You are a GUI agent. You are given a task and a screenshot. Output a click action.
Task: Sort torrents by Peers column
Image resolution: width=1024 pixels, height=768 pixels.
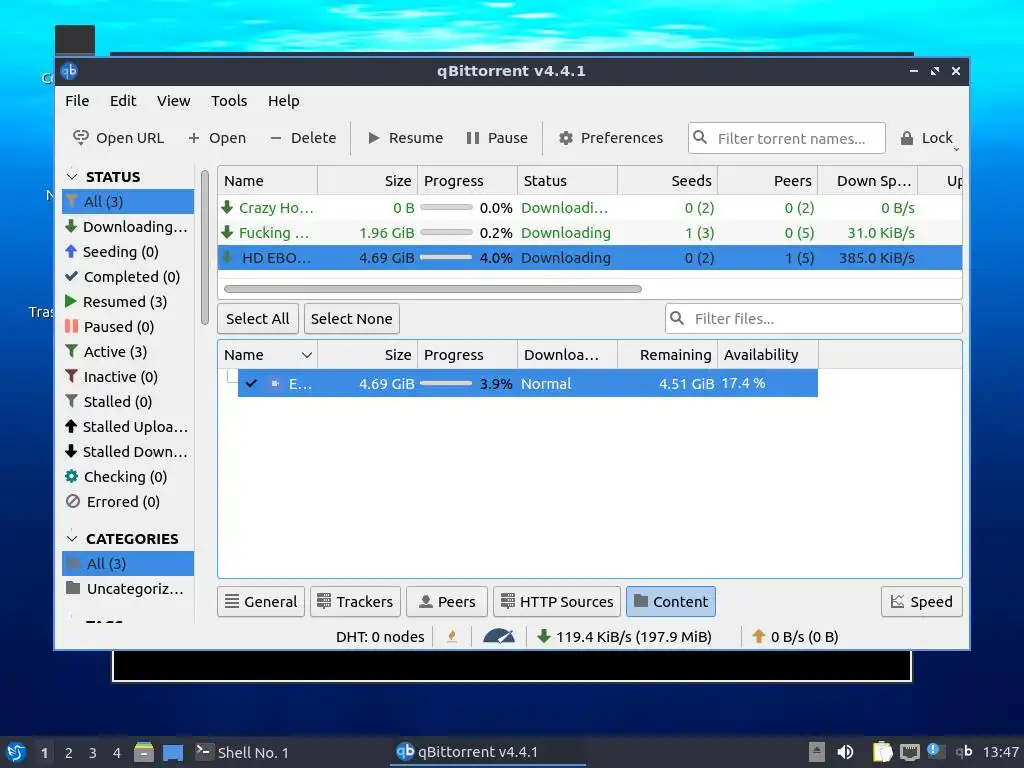coord(768,181)
